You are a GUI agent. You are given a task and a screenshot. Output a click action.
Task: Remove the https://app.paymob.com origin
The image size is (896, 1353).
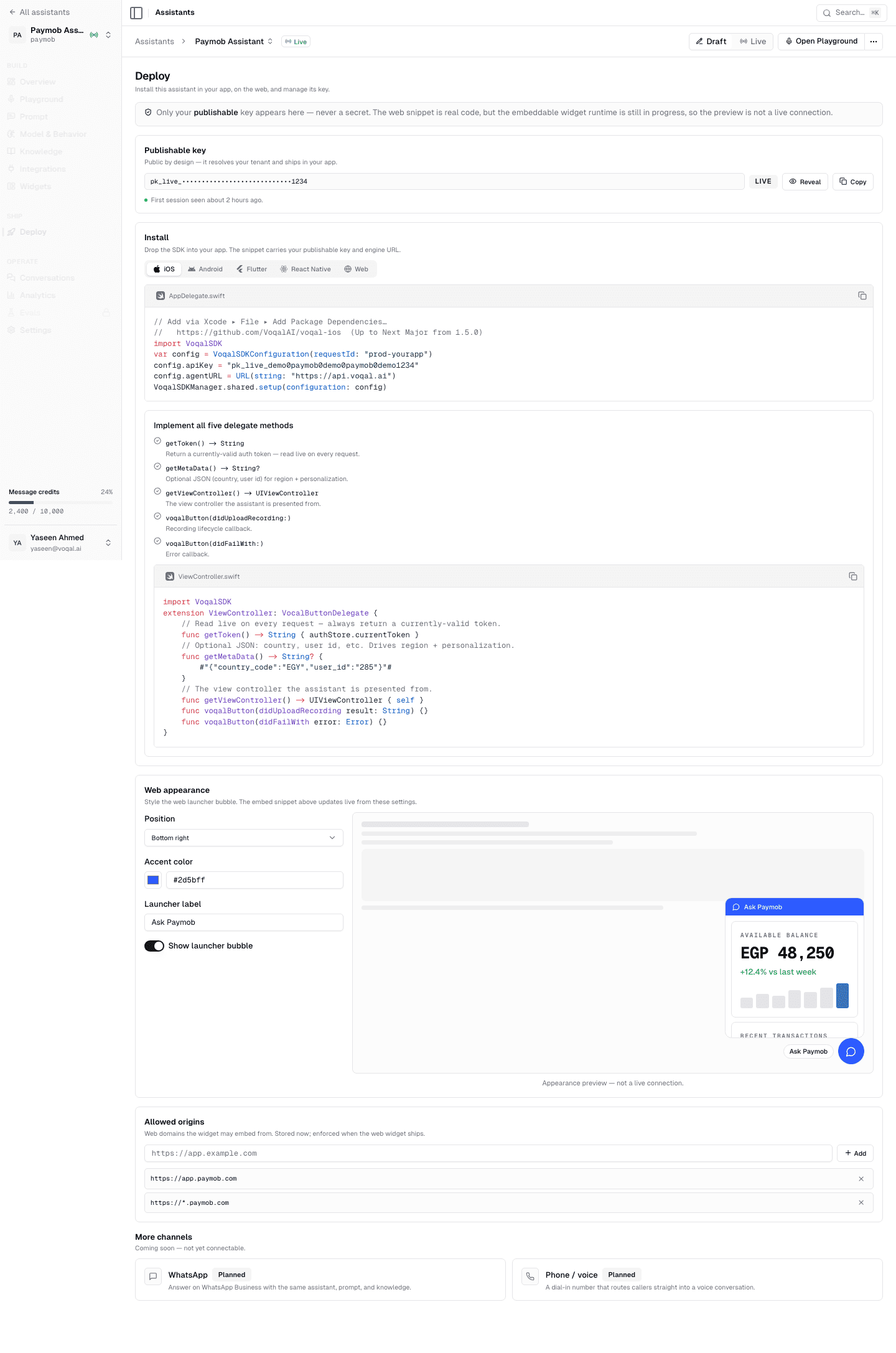coord(861,1179)
